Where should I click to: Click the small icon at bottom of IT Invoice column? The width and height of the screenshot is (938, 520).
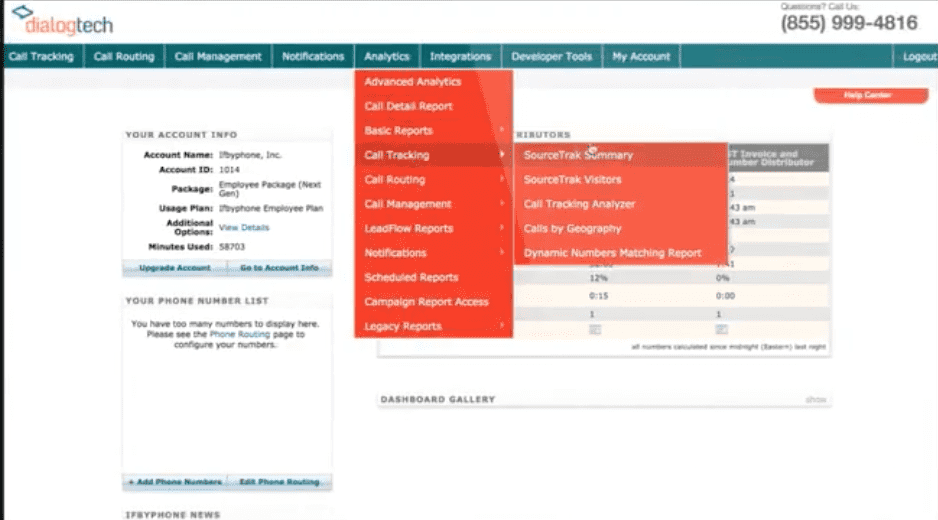(721, 329)
